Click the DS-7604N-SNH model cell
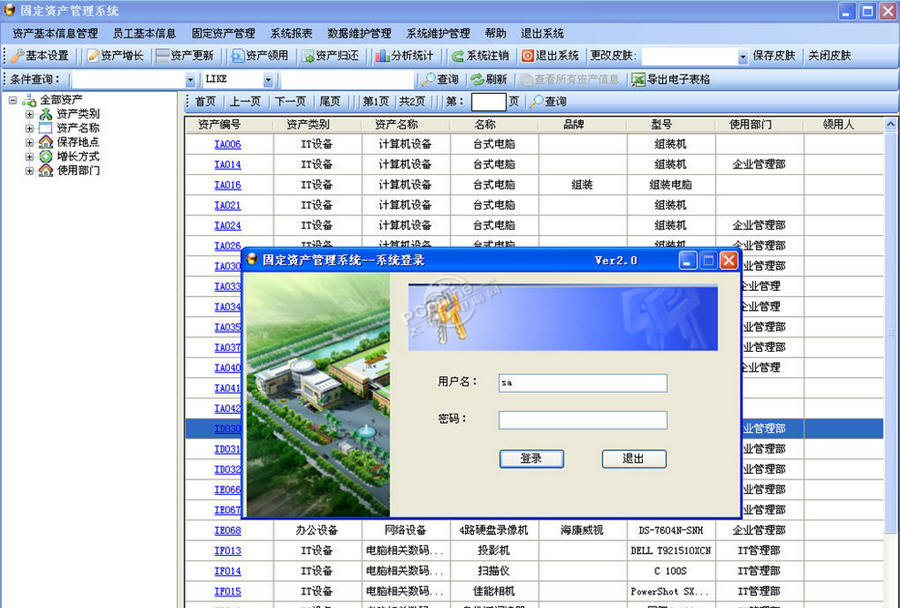 (670, 530)
